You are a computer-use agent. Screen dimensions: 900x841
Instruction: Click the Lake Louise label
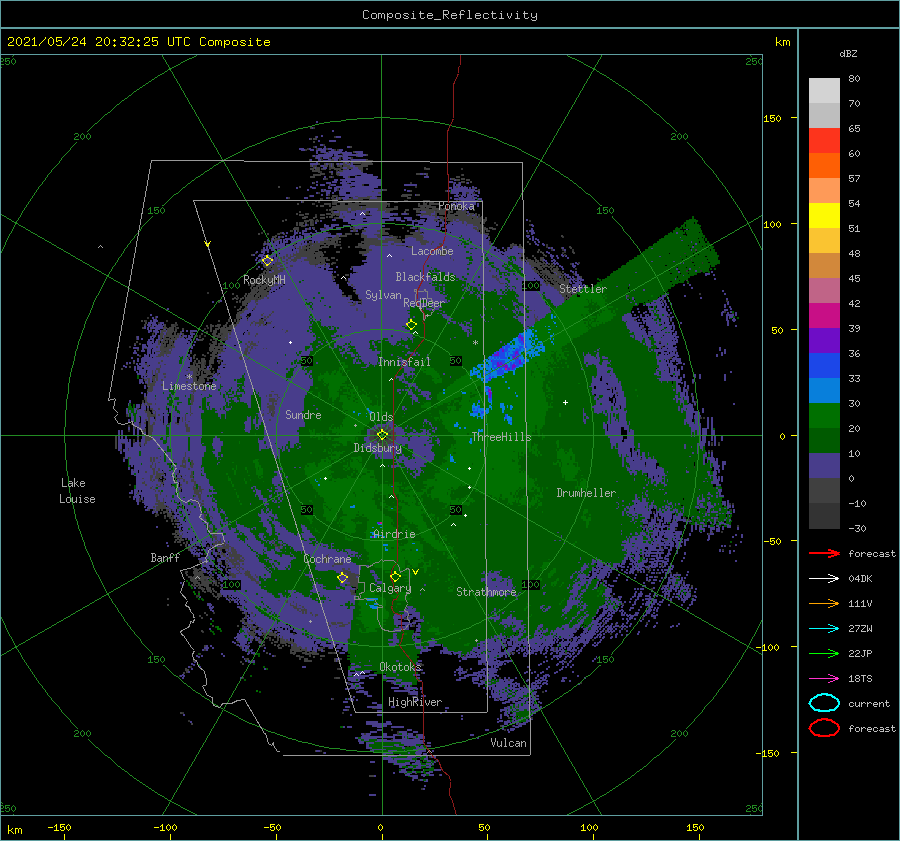point(77,491)
